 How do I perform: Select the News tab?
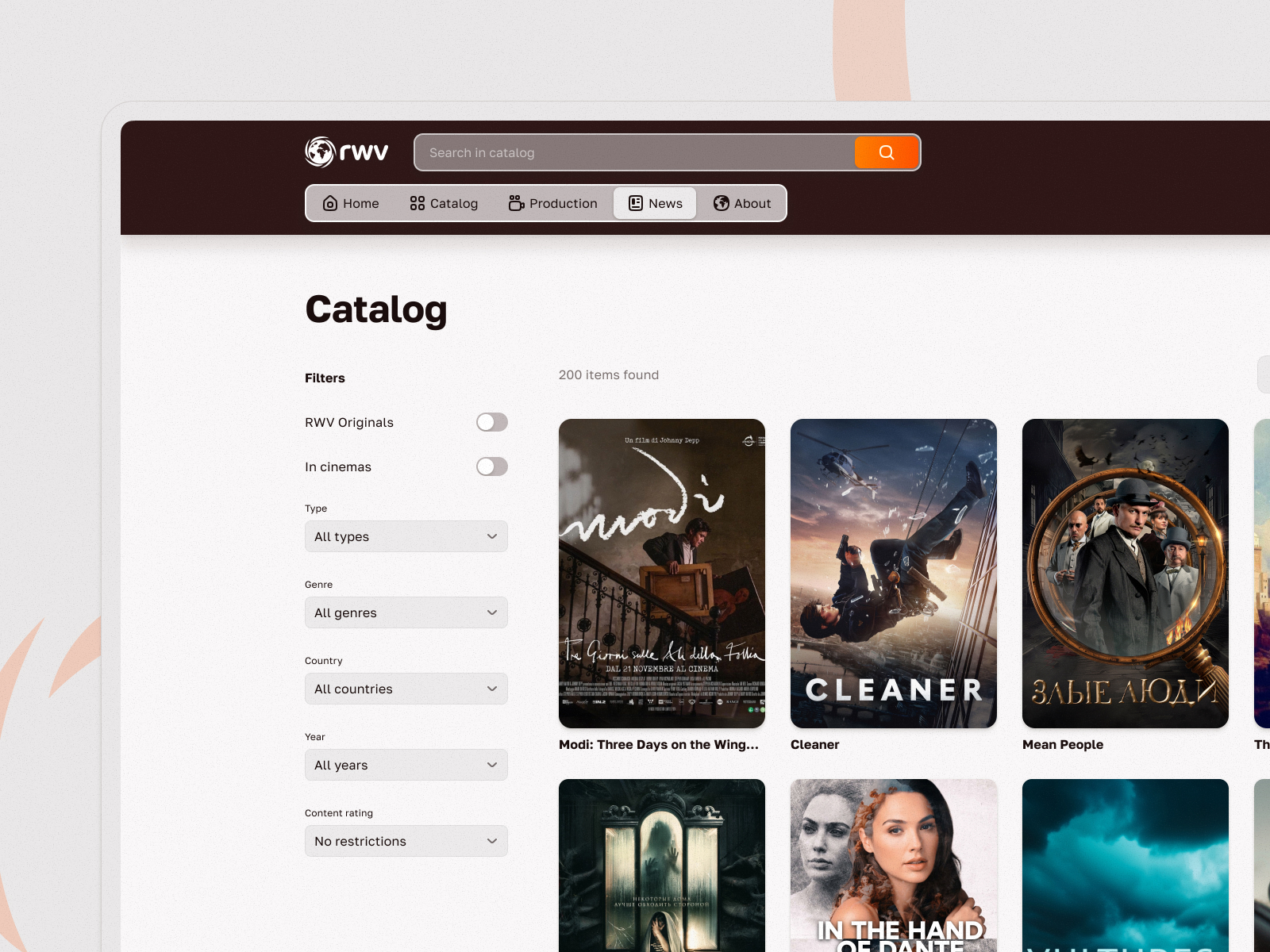655,203
